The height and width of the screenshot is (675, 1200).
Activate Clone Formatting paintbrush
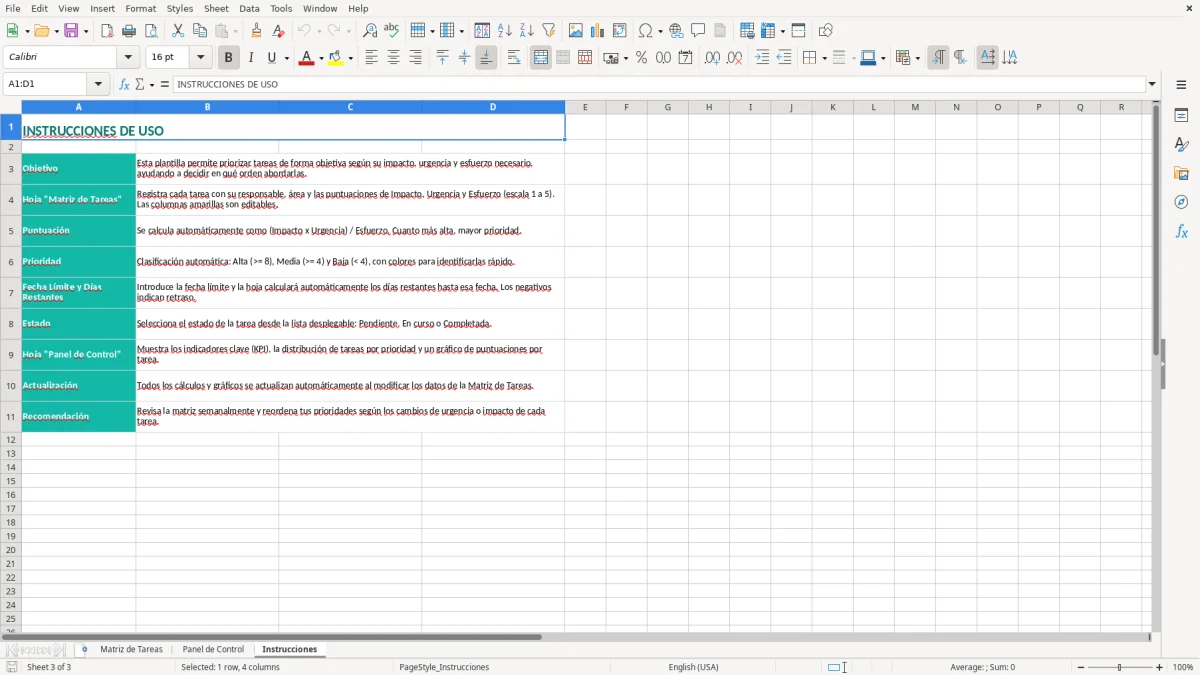pyautogui.click(x=257, y=31)
